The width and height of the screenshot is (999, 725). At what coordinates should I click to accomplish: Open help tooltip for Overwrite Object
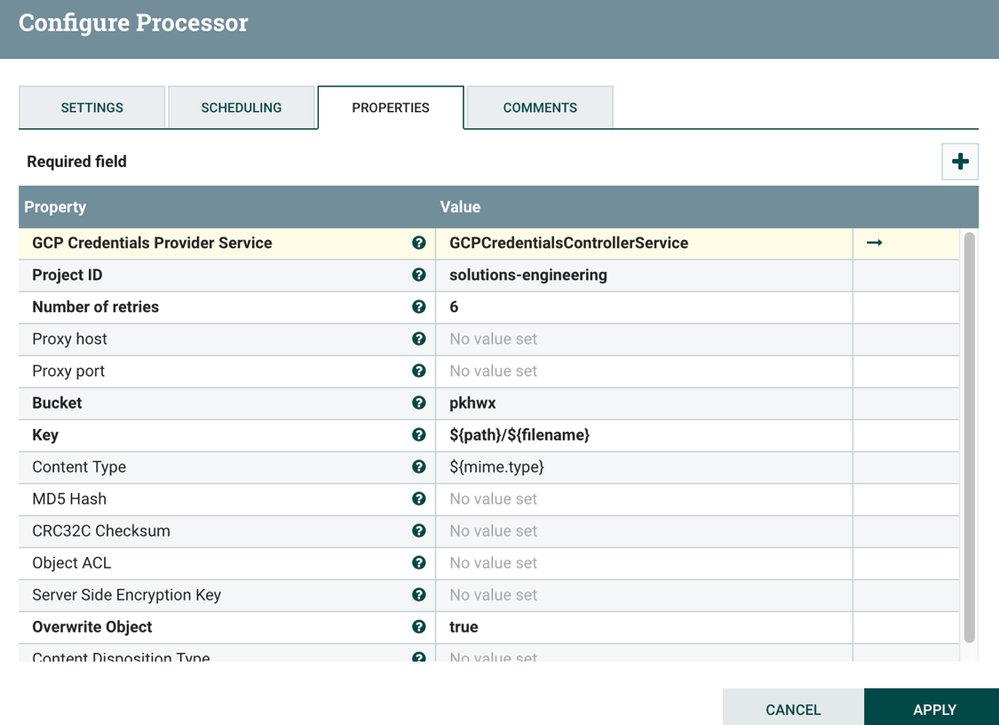419,627
